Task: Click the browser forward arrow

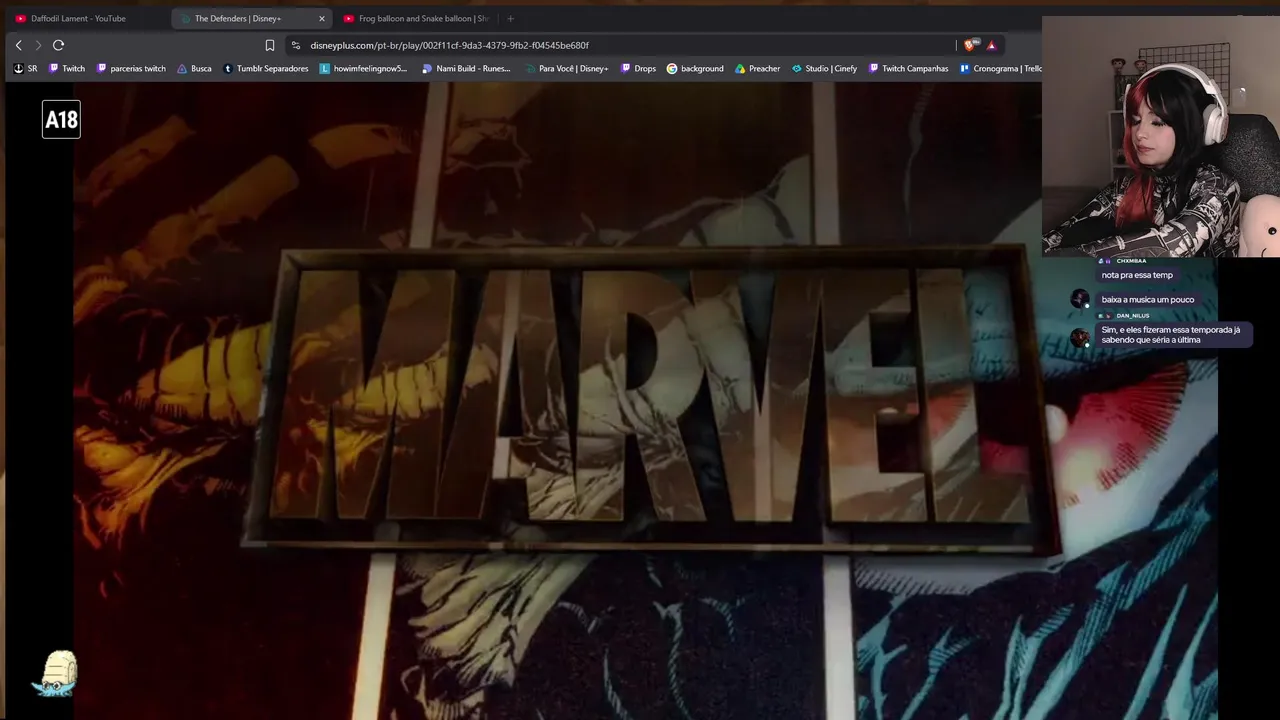Action: tap(38, 45)
